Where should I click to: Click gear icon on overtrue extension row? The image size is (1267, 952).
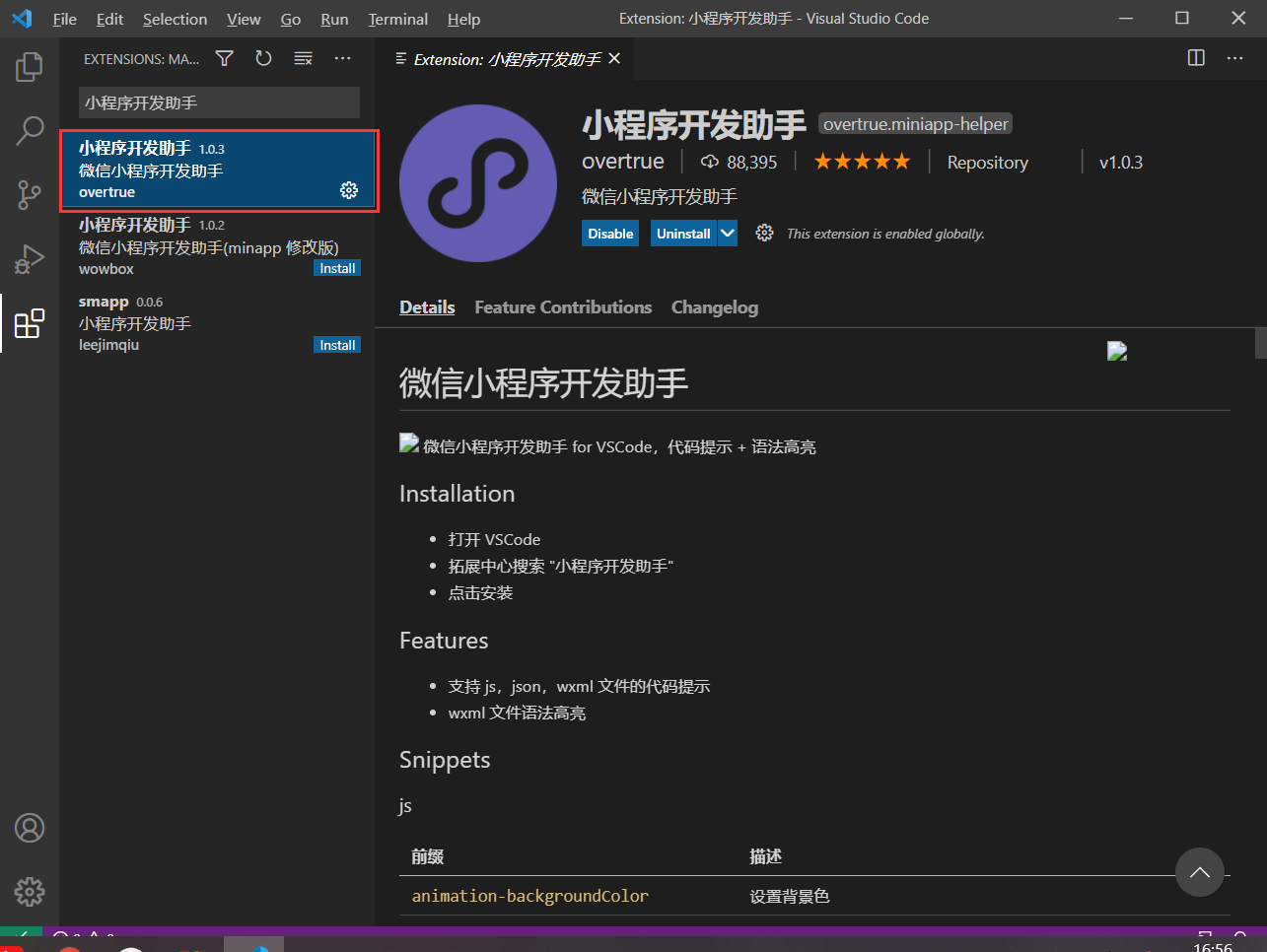coord(349,190)
